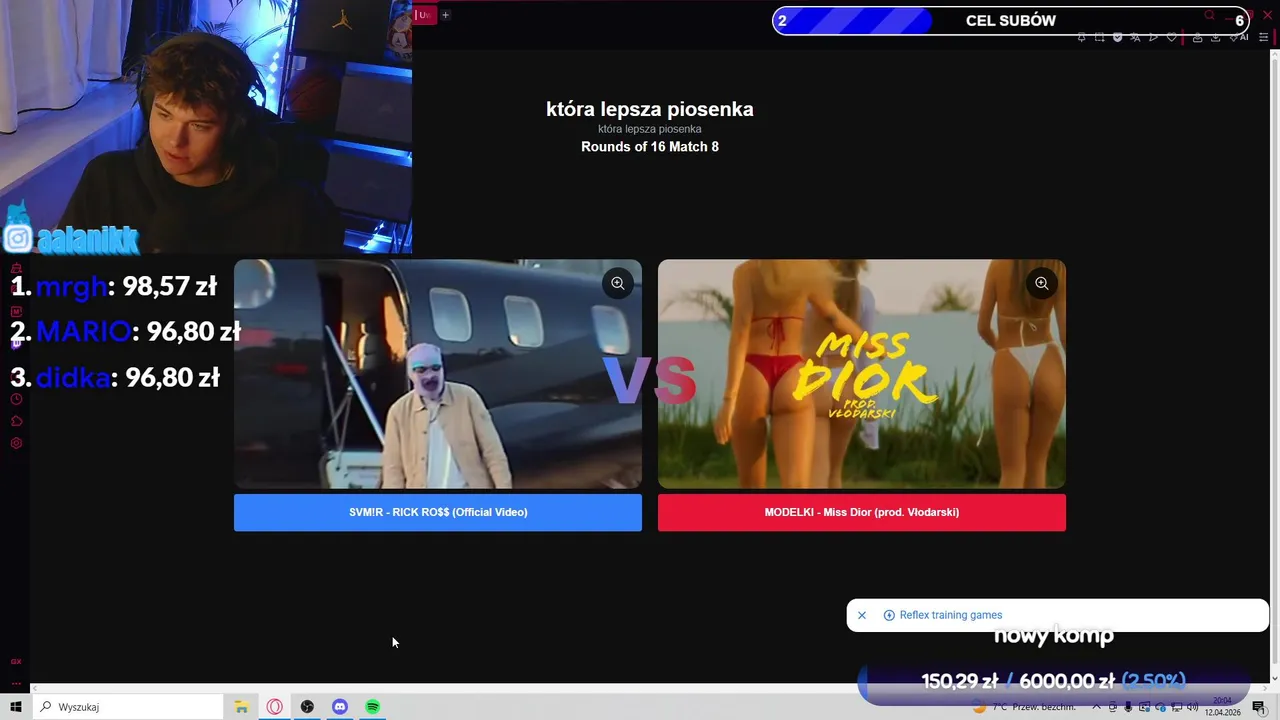Focus the Wyszukaj taskbar search box

pyautogui.click(x=127, y=707)
